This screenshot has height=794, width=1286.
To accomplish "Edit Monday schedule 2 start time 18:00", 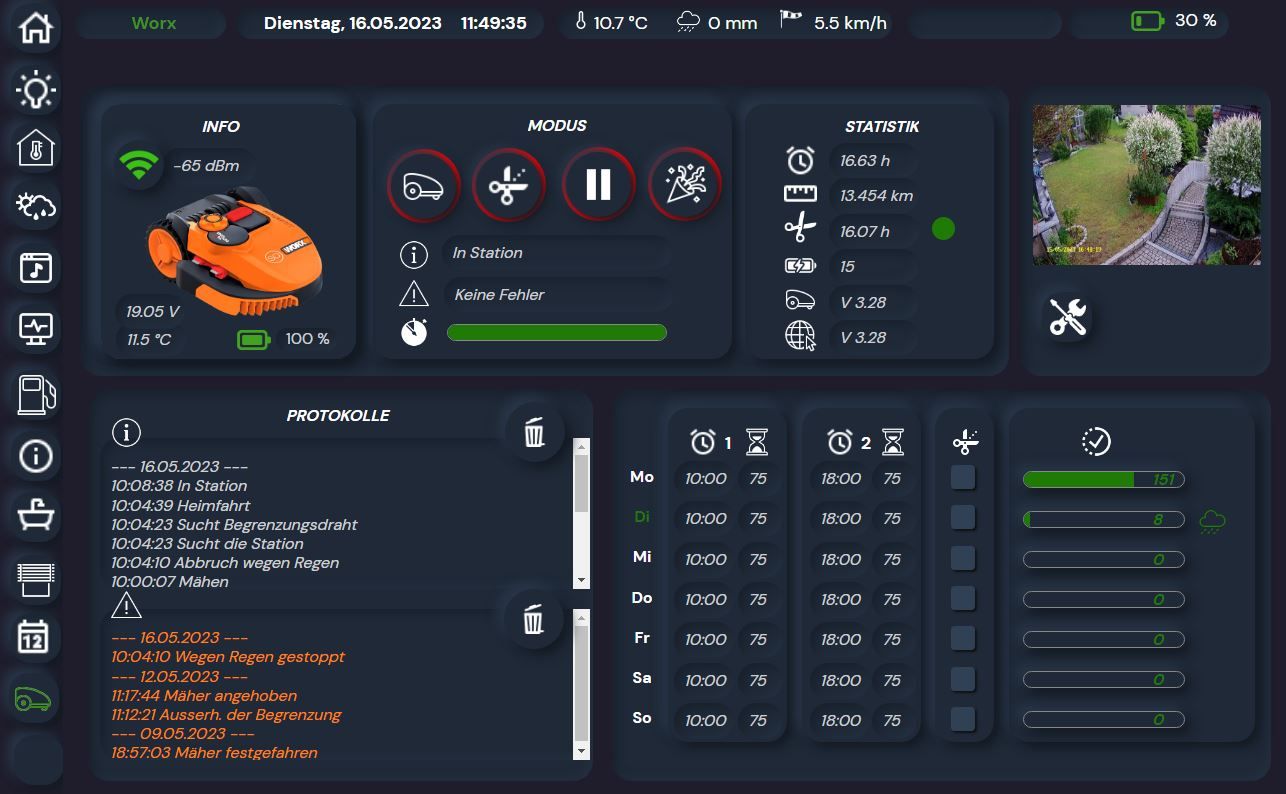I will [840, 479].
